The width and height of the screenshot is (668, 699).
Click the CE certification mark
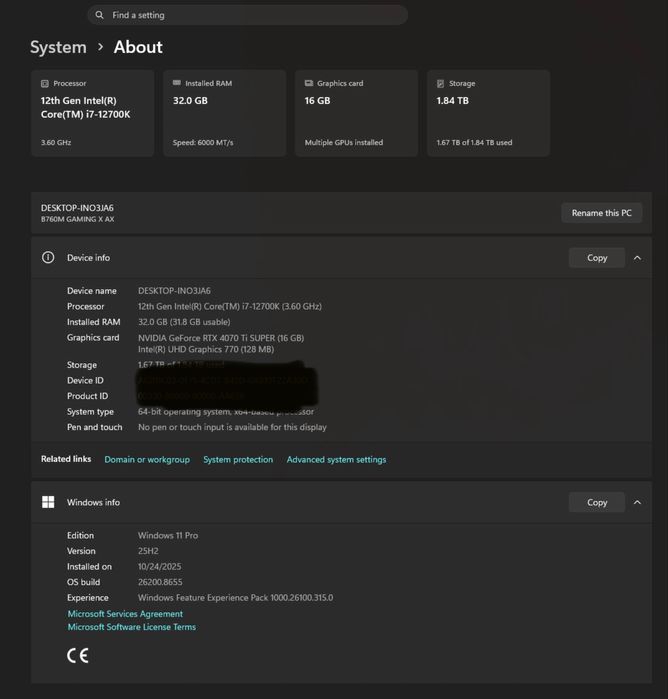pyautogui.click(x=78, y=655)
